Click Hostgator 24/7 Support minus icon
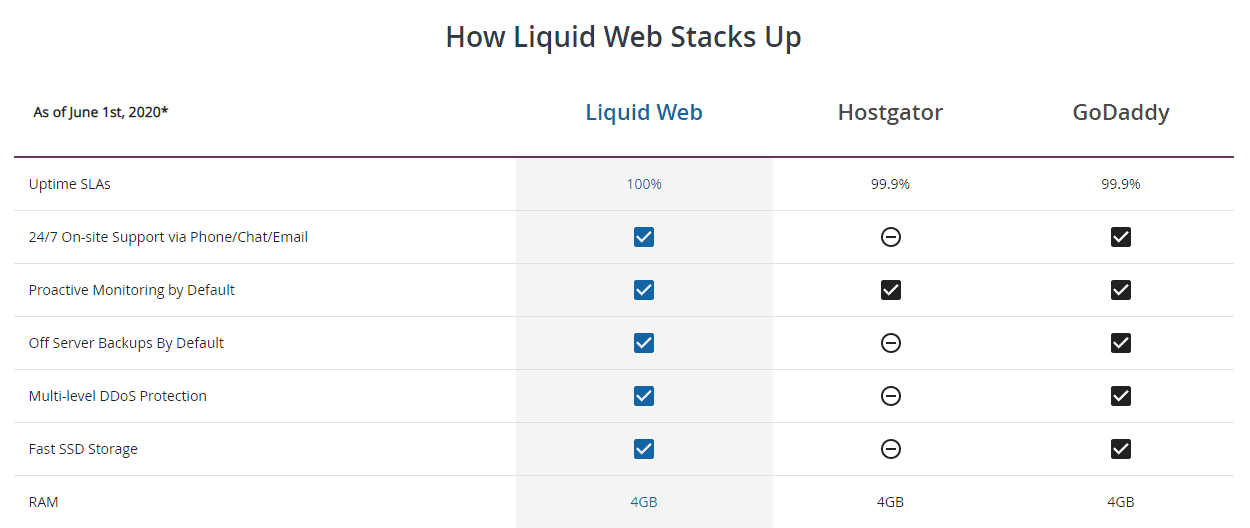Viewport: 1250px width, 528px height. tap(891, 237)
